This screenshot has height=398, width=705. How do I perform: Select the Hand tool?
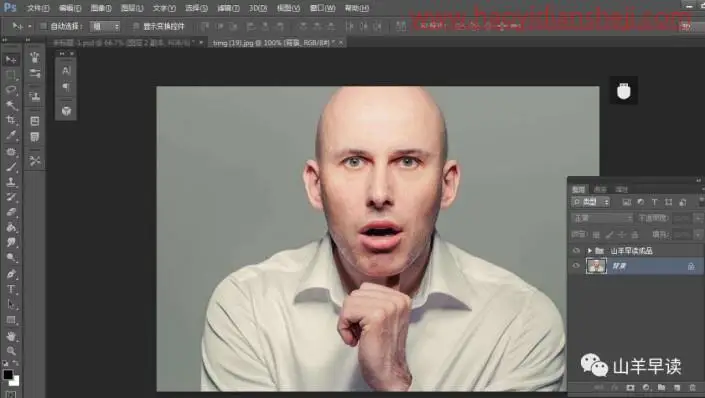tap(11, 335)
